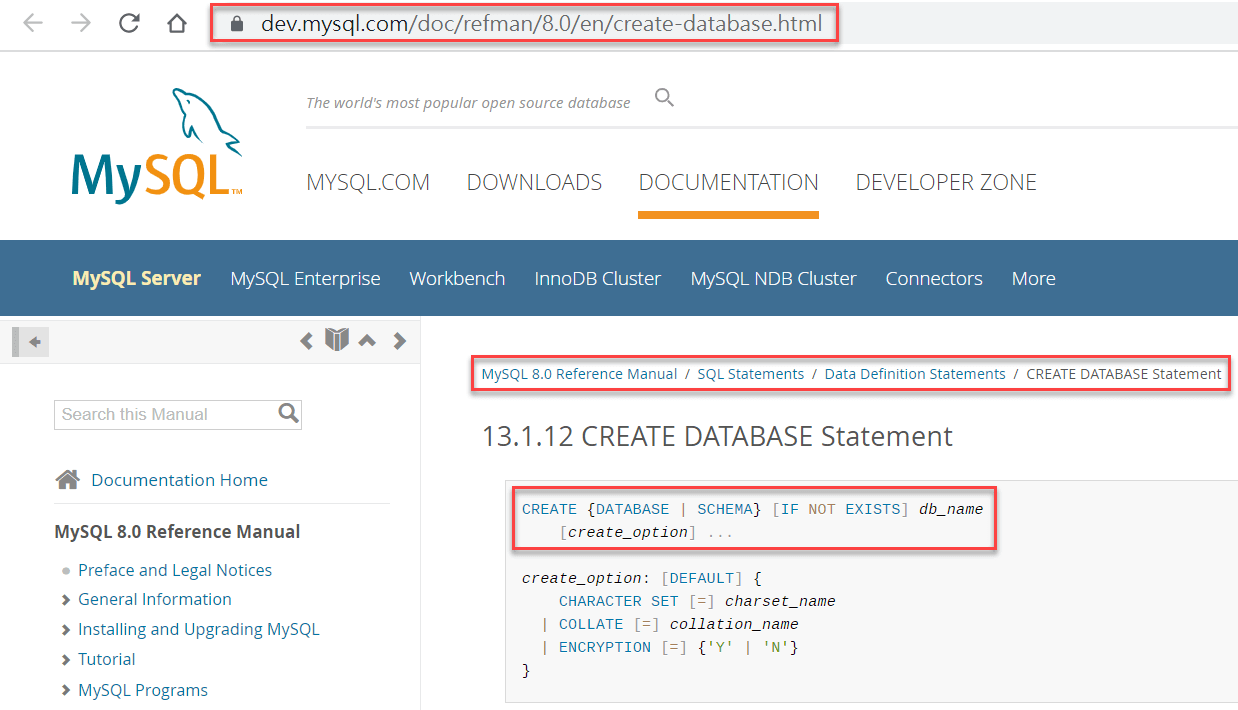Open the DOWNLOADS tab
The image size is (1238, 710).
(x=534, y=183)
